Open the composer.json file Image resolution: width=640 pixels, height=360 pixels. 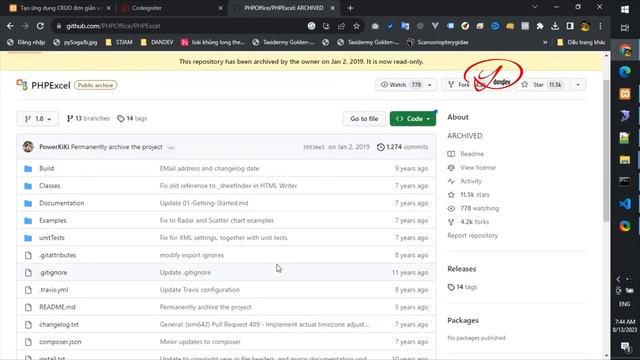tap(60, 342)
